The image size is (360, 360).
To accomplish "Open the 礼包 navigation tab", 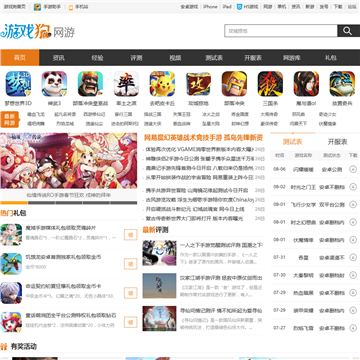I will tap(331, 58).
